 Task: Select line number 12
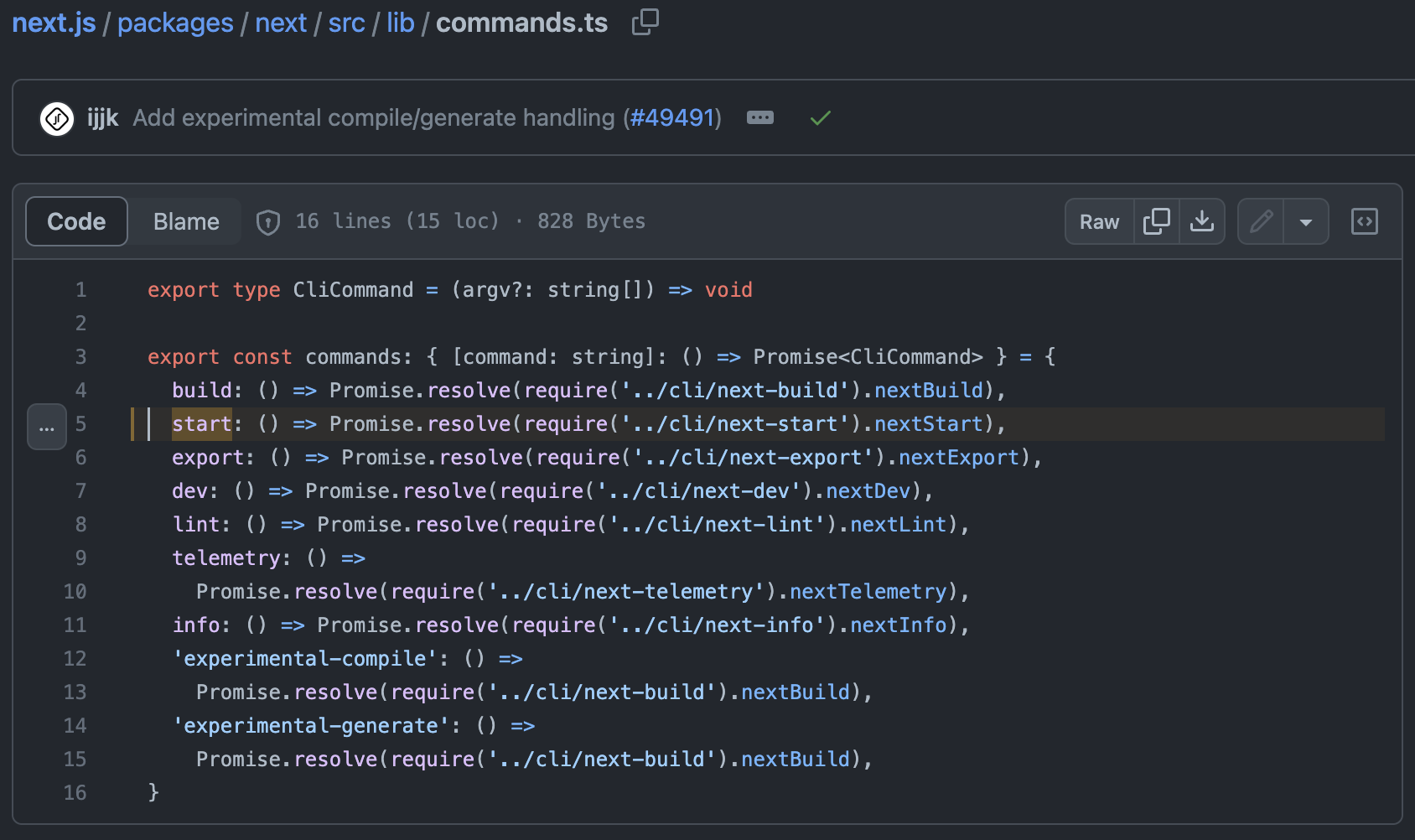[x=75, y=659]
